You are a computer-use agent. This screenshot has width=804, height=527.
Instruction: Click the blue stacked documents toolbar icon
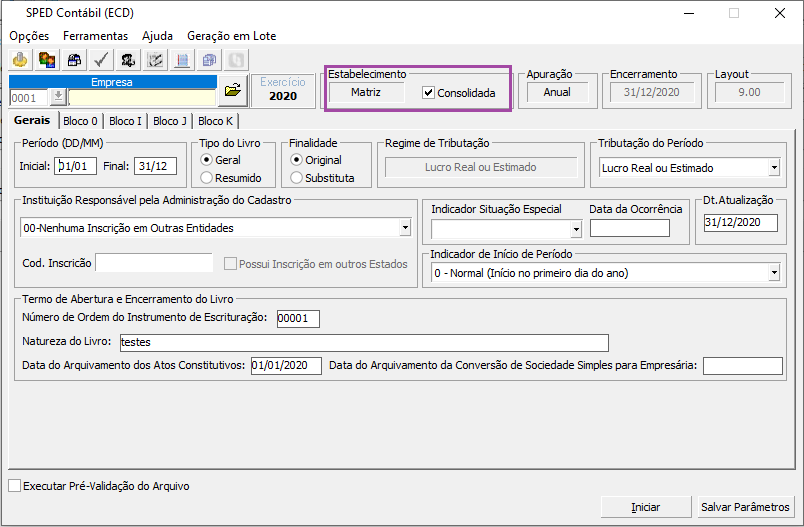click(x=209, y=60)
